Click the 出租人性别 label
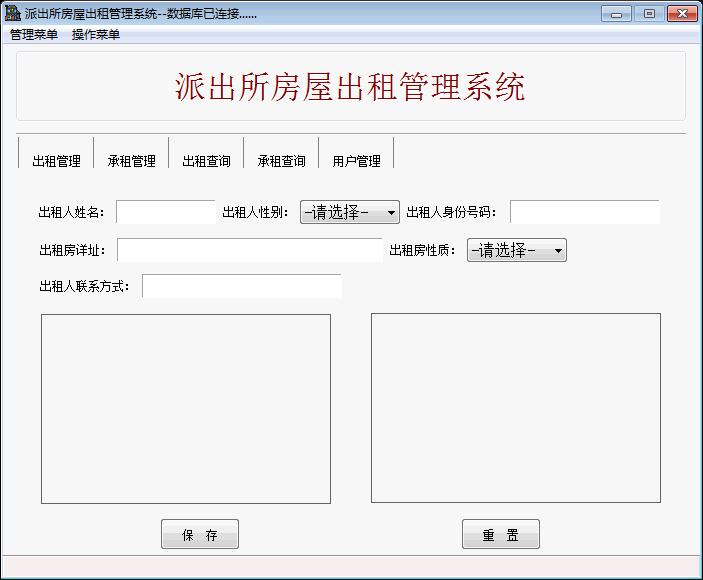The height and width of the screenshot is (580, 703). point(256,212)
